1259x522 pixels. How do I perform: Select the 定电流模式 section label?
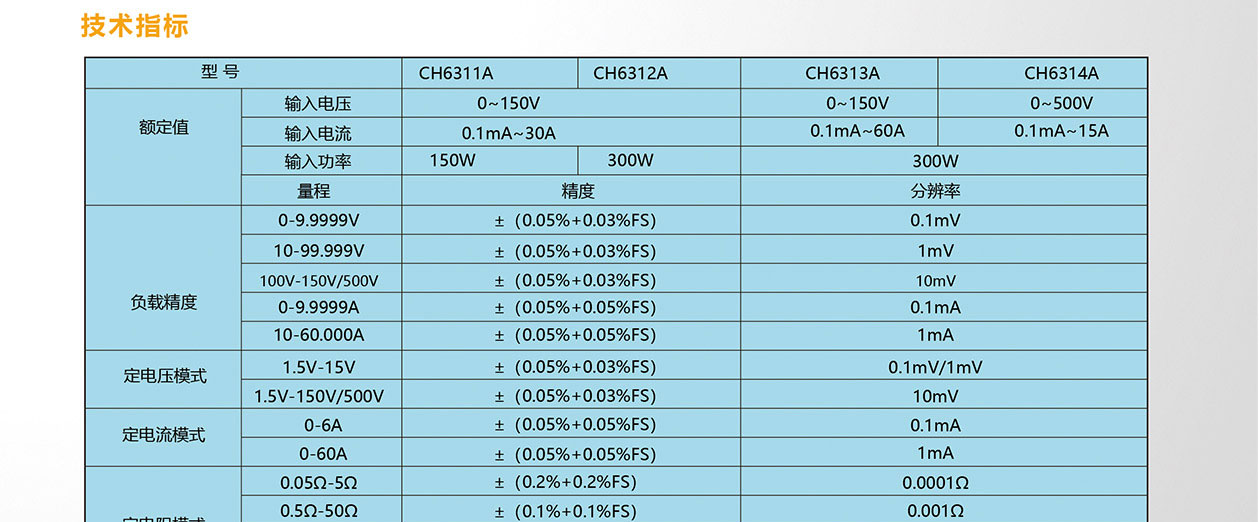164,435
